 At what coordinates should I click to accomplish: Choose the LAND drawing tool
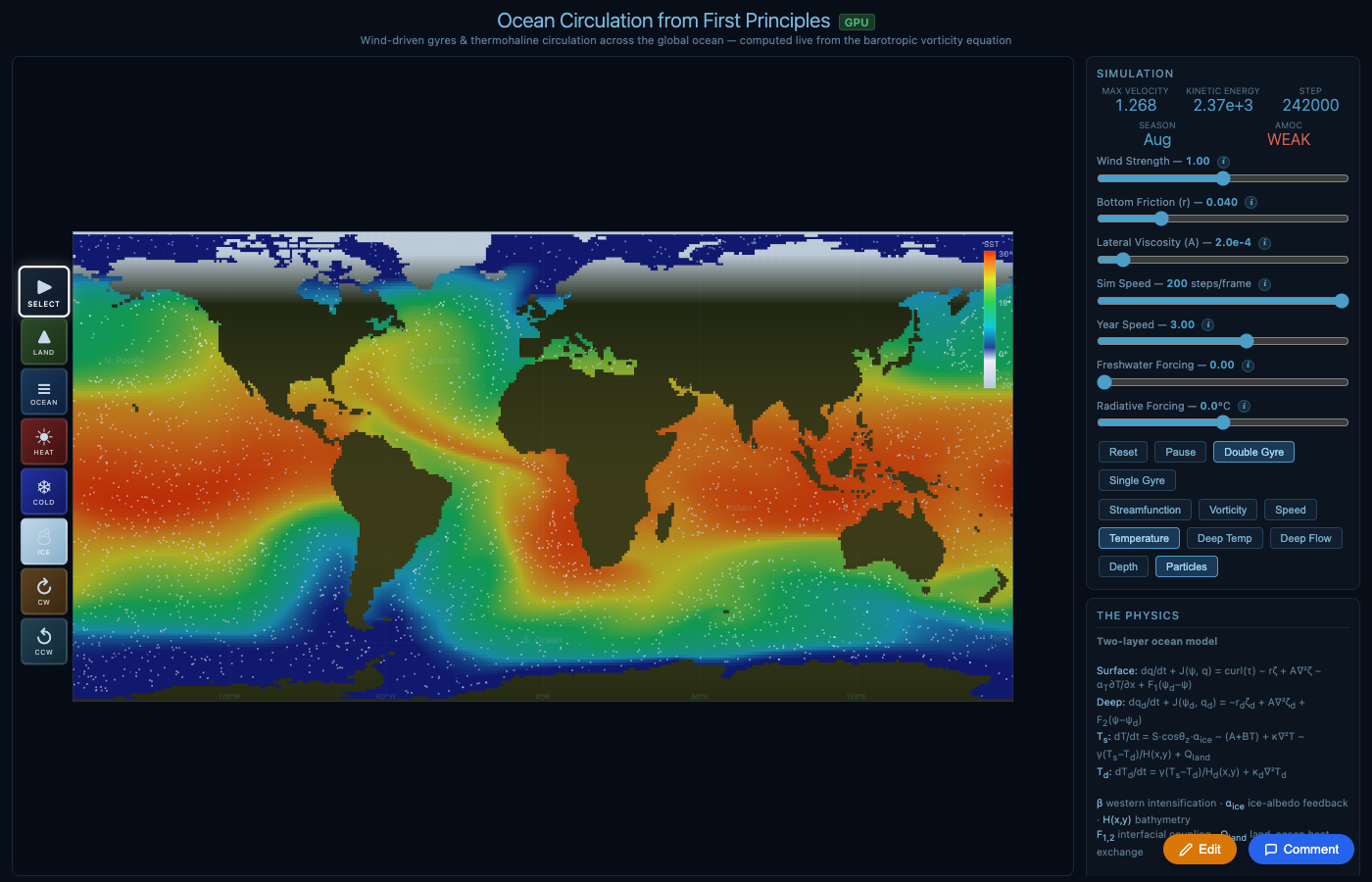tap(44, 342)
